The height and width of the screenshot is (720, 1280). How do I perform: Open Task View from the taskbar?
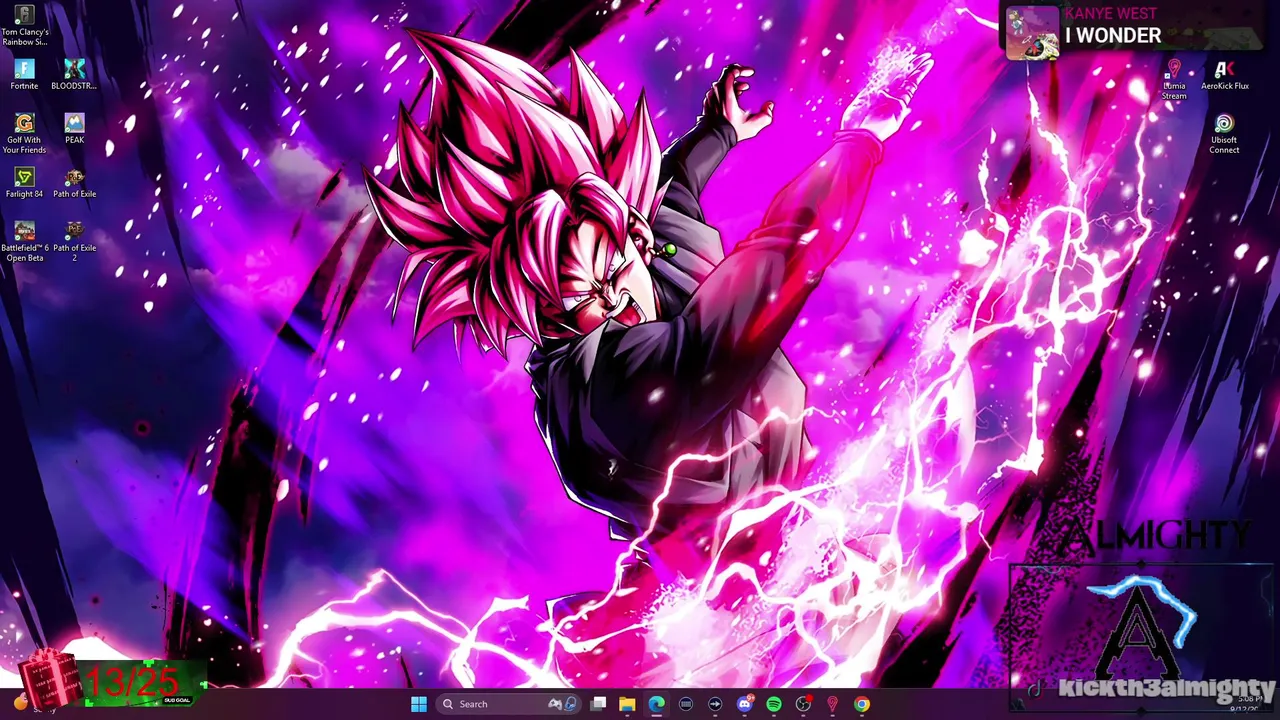(598, 704)
